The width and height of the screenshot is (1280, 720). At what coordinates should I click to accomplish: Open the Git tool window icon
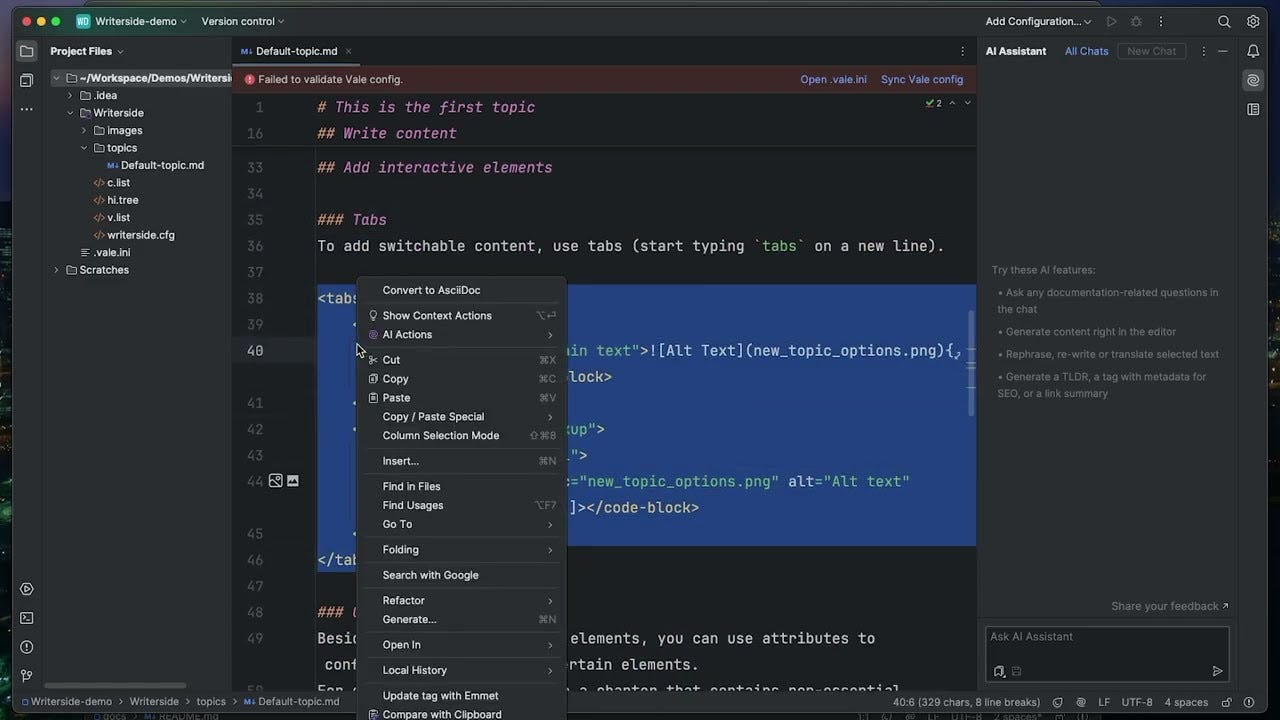pyautogui.click(x=27, y=676)
